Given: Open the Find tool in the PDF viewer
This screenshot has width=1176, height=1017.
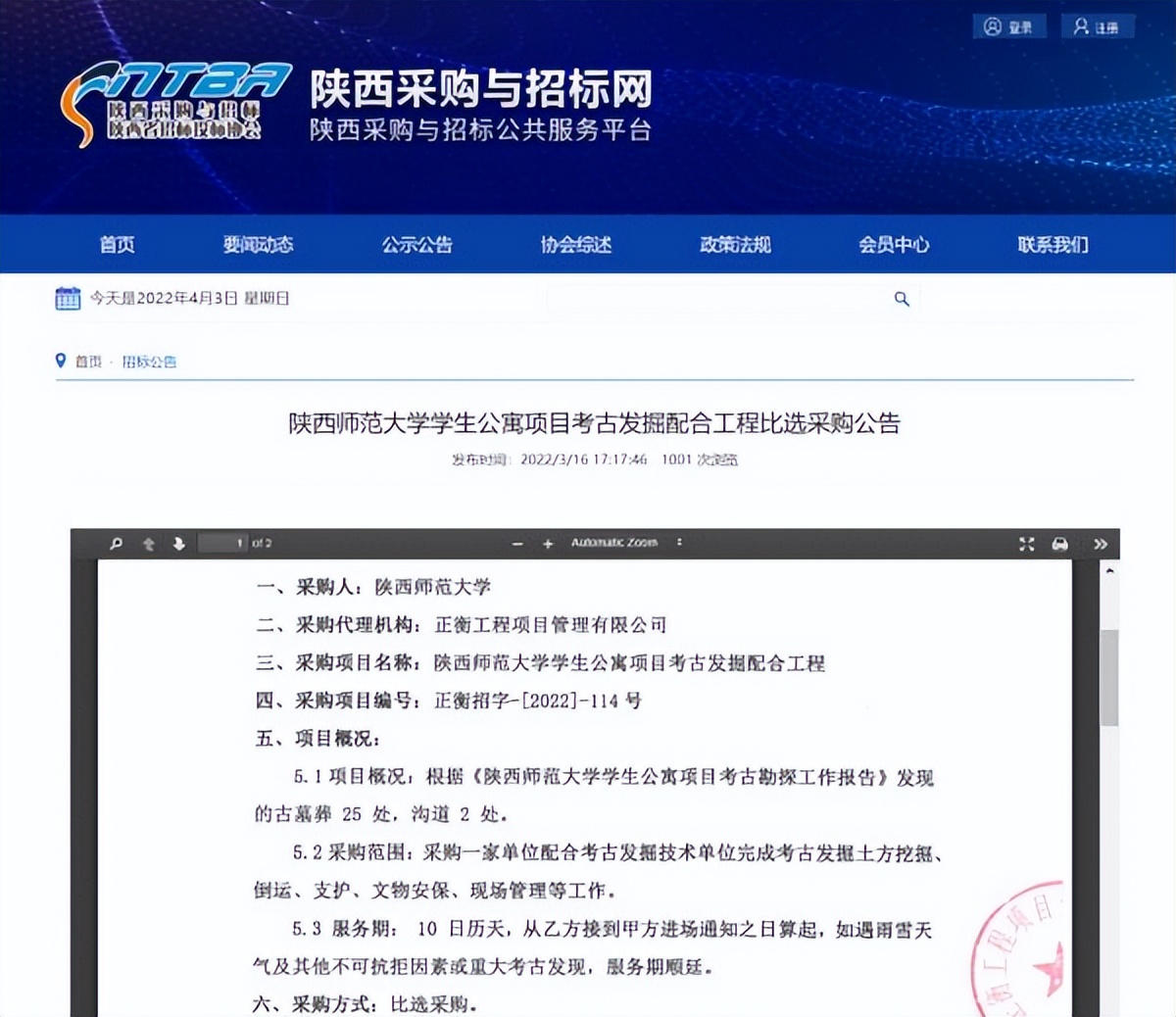Looking at the screenshot, I should 117,542.
